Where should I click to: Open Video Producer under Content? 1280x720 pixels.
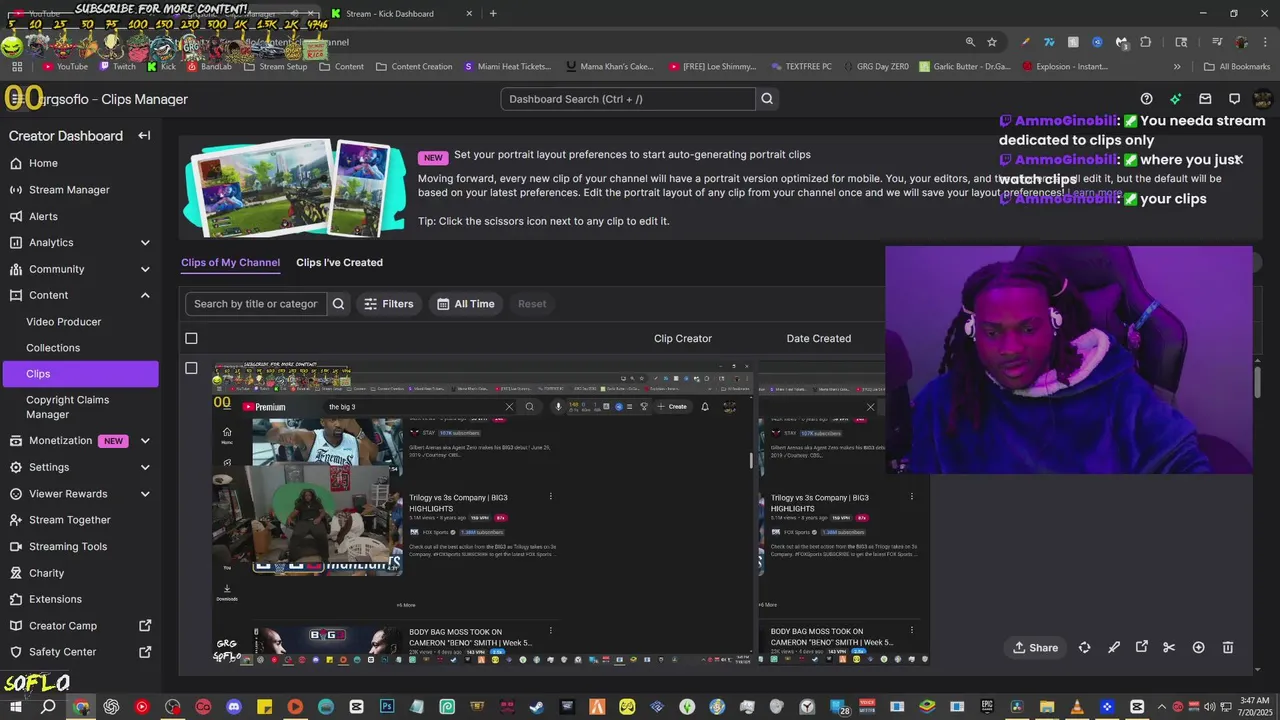point(64,322)
